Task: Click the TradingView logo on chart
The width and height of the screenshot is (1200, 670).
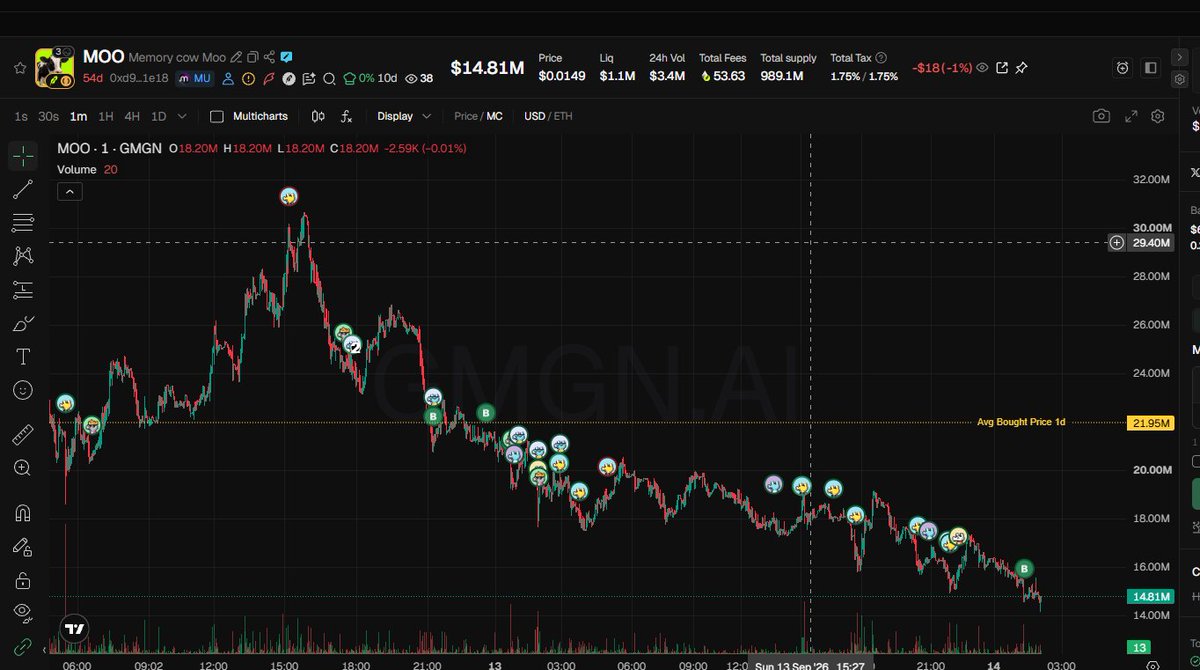Action: click(74, 629)
